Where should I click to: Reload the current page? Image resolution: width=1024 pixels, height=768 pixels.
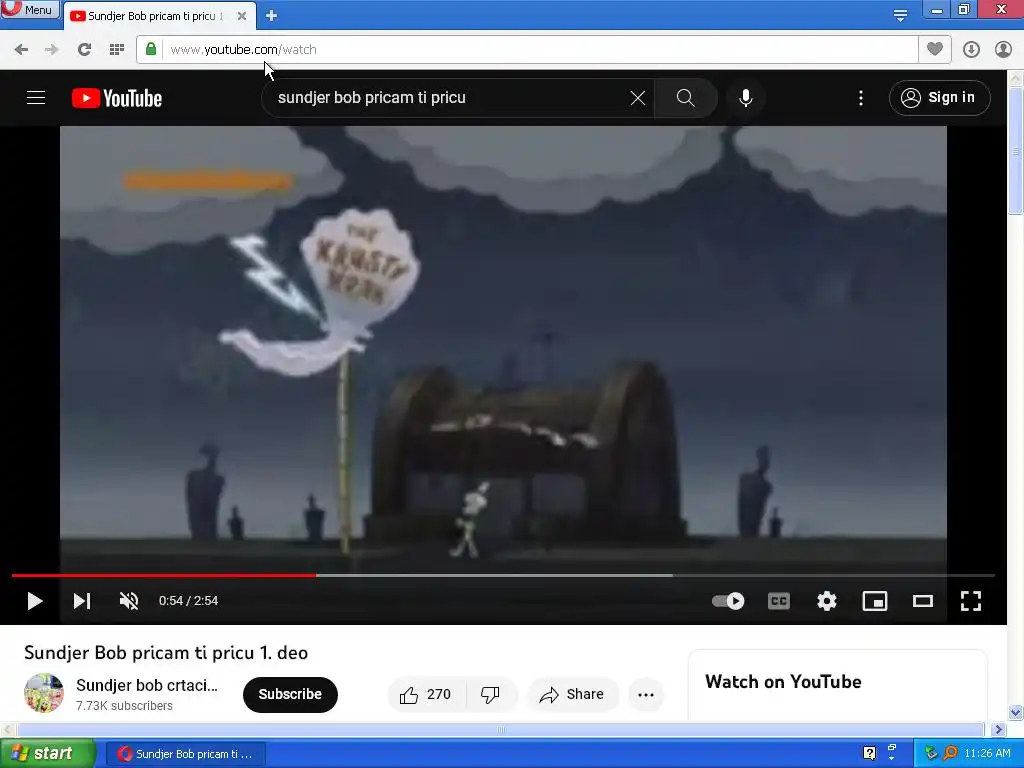(84, 50)
